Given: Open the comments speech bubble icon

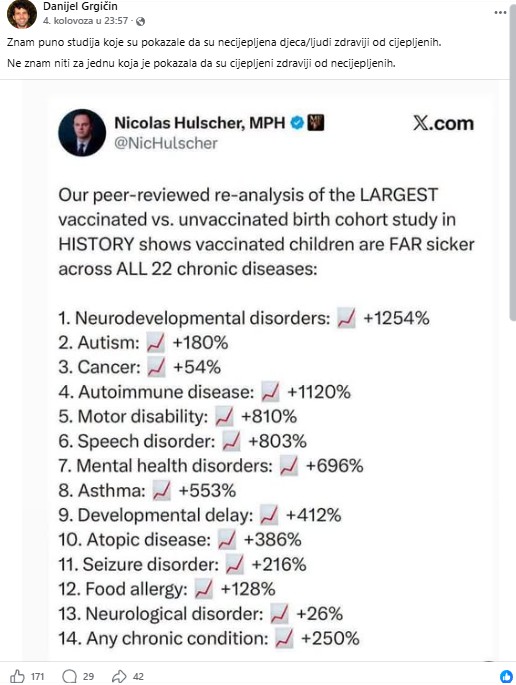Looking at the screenshot, I should click(x=69, y=676).
